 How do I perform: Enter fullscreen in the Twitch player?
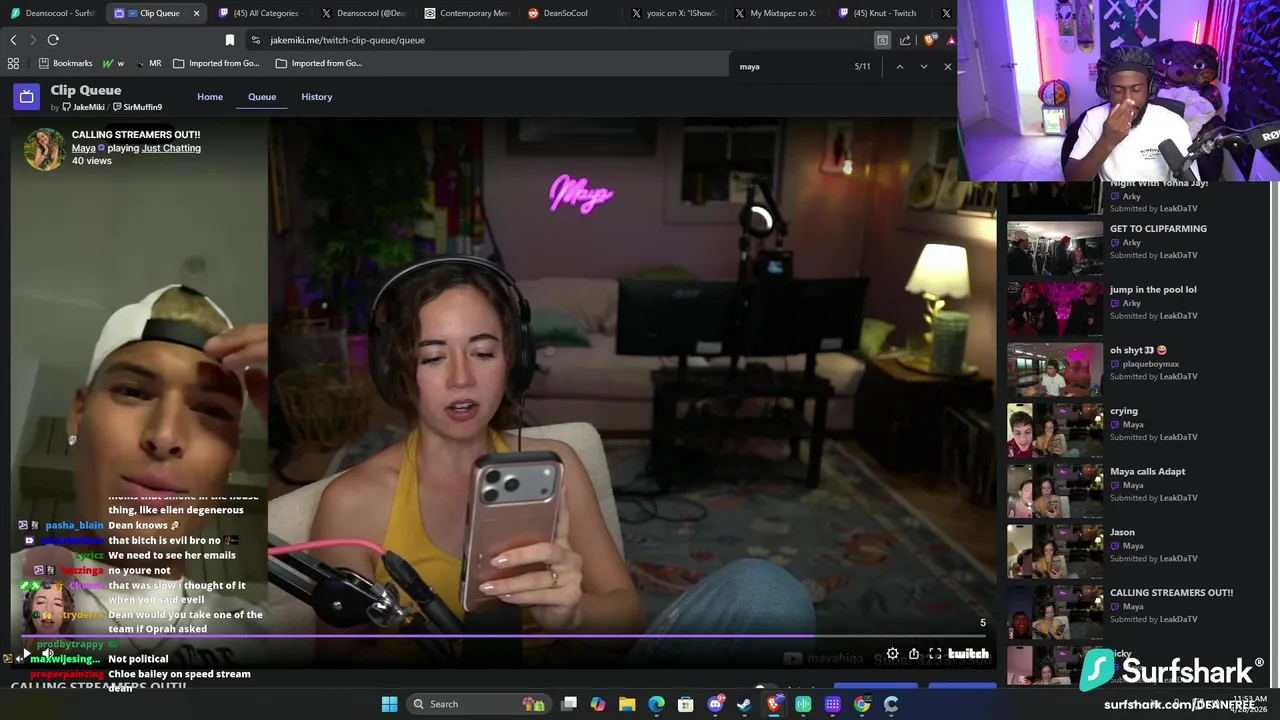[x=935, y=654]
